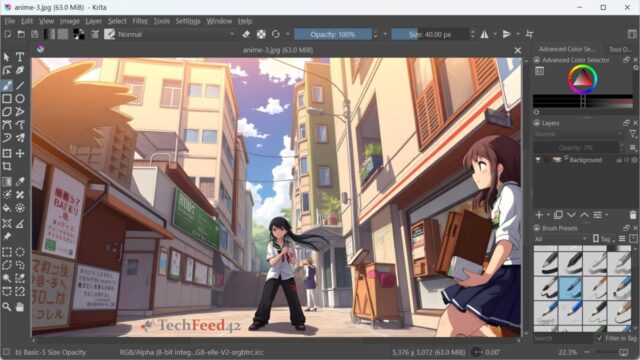
Task: Select the Pan hand tool
Action: coord(20,307)
